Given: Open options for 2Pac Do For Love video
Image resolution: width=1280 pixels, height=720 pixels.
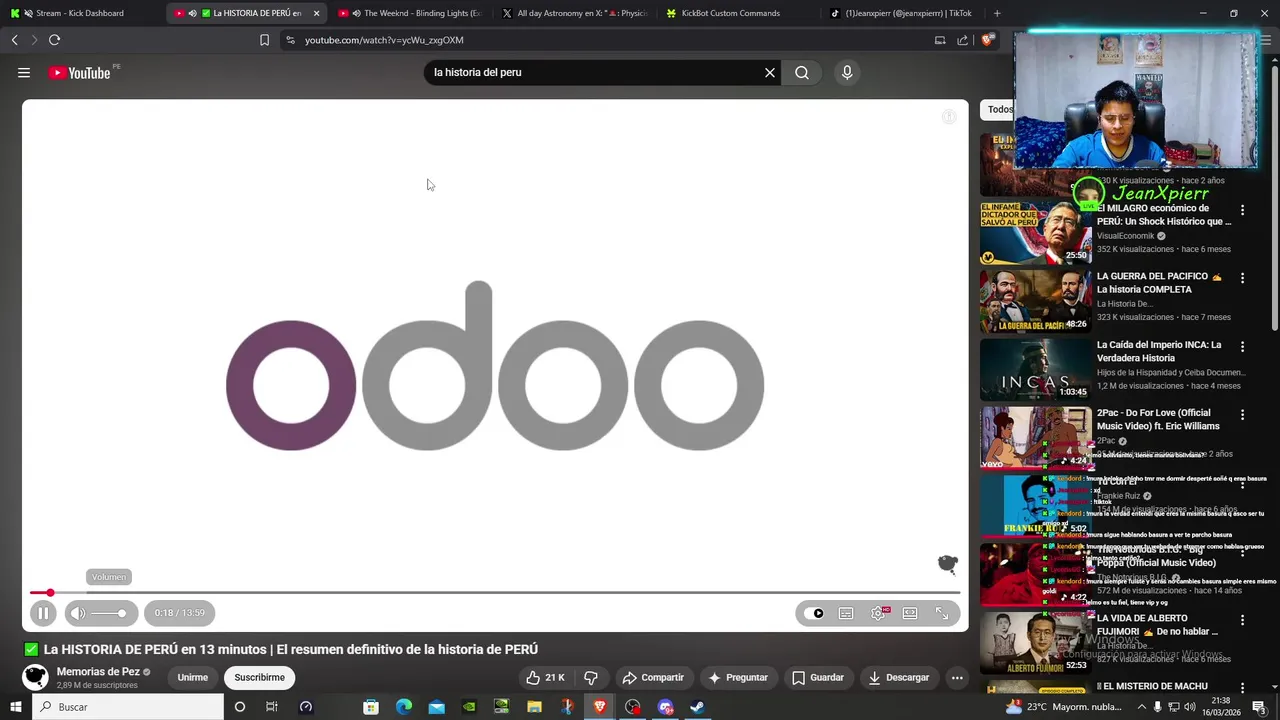Looking at the screenshot, I should pyautogui.click(x=1243, y=414).
